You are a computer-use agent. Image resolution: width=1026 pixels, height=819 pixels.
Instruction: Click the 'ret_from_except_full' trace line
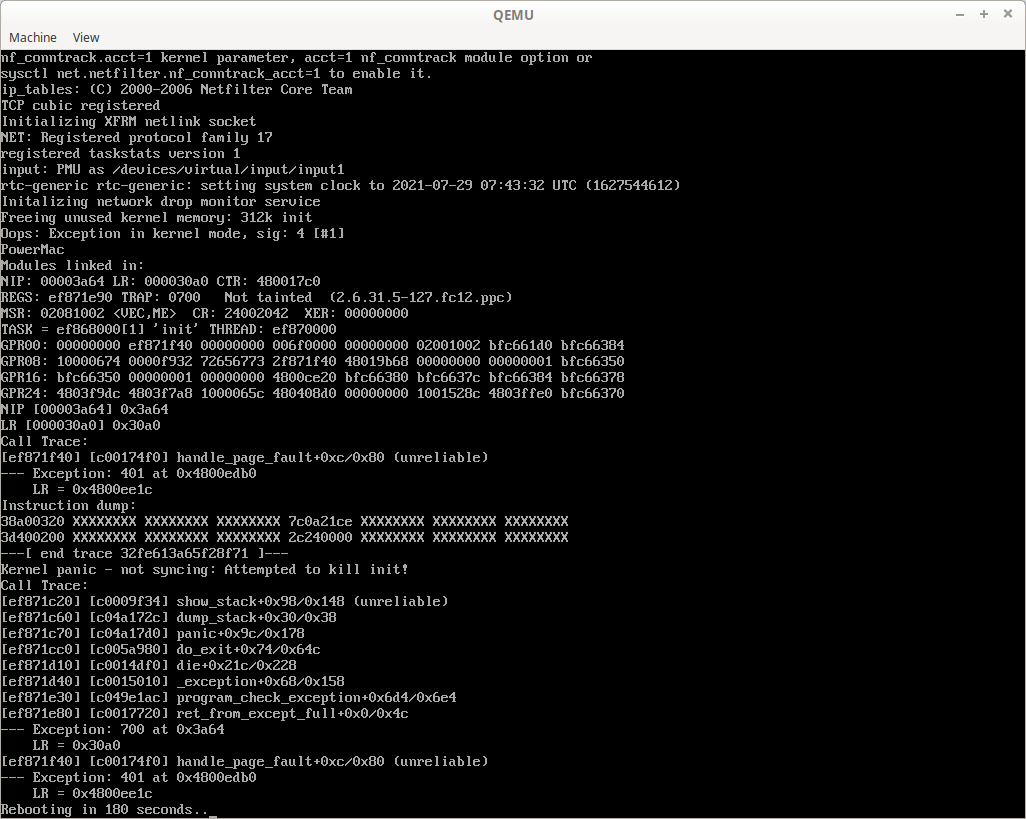coord(204,714)
